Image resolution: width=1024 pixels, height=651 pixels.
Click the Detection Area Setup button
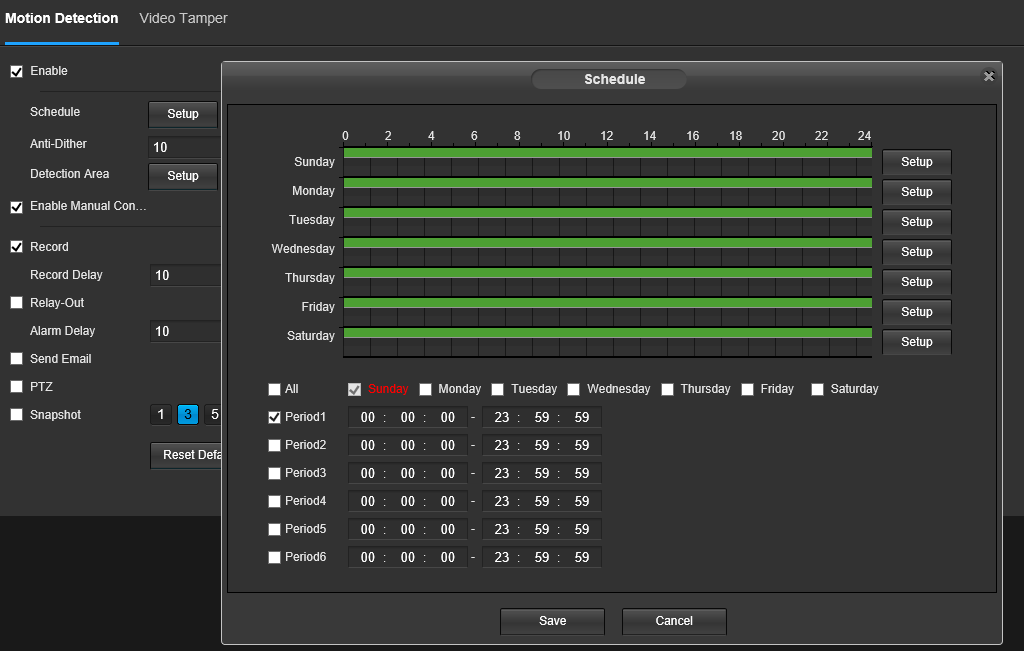[x=183, y=176]
